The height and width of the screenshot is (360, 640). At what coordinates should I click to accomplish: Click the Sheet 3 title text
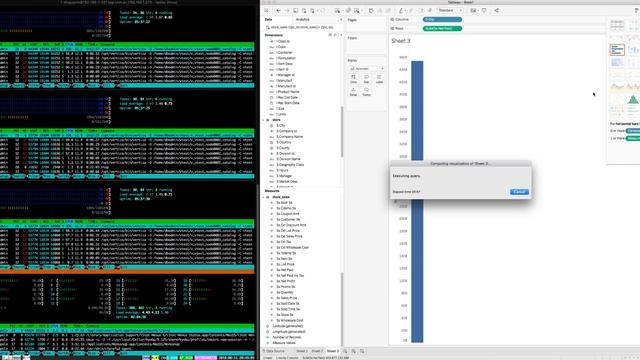[401, 41]
